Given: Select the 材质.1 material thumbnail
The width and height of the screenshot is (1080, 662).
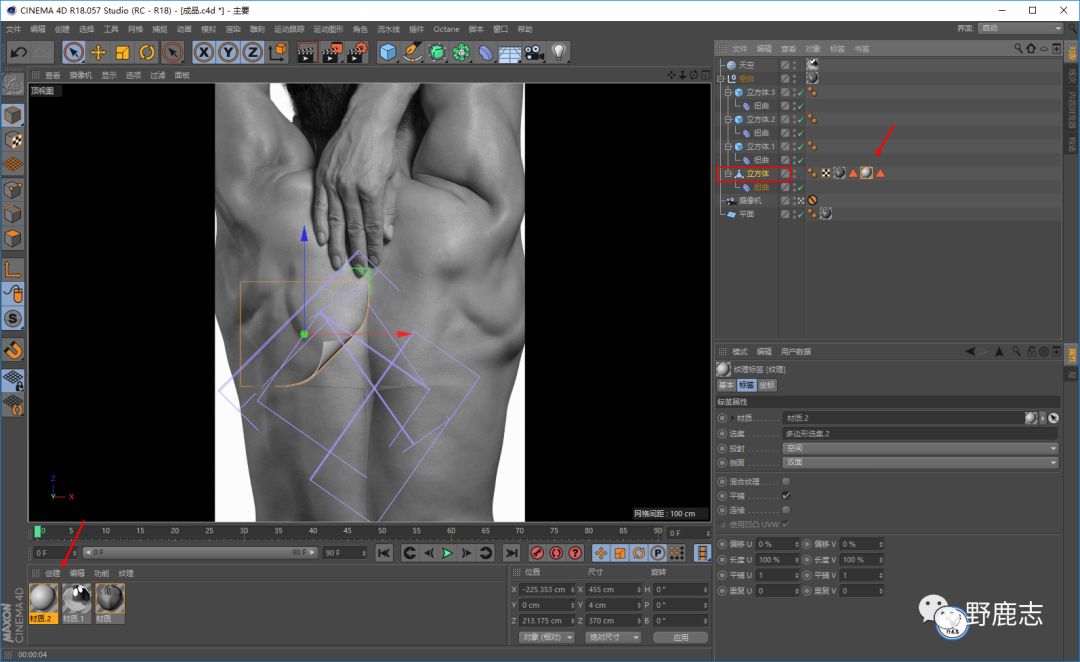Looking at the screenshot, I should (x=76, y=600).
